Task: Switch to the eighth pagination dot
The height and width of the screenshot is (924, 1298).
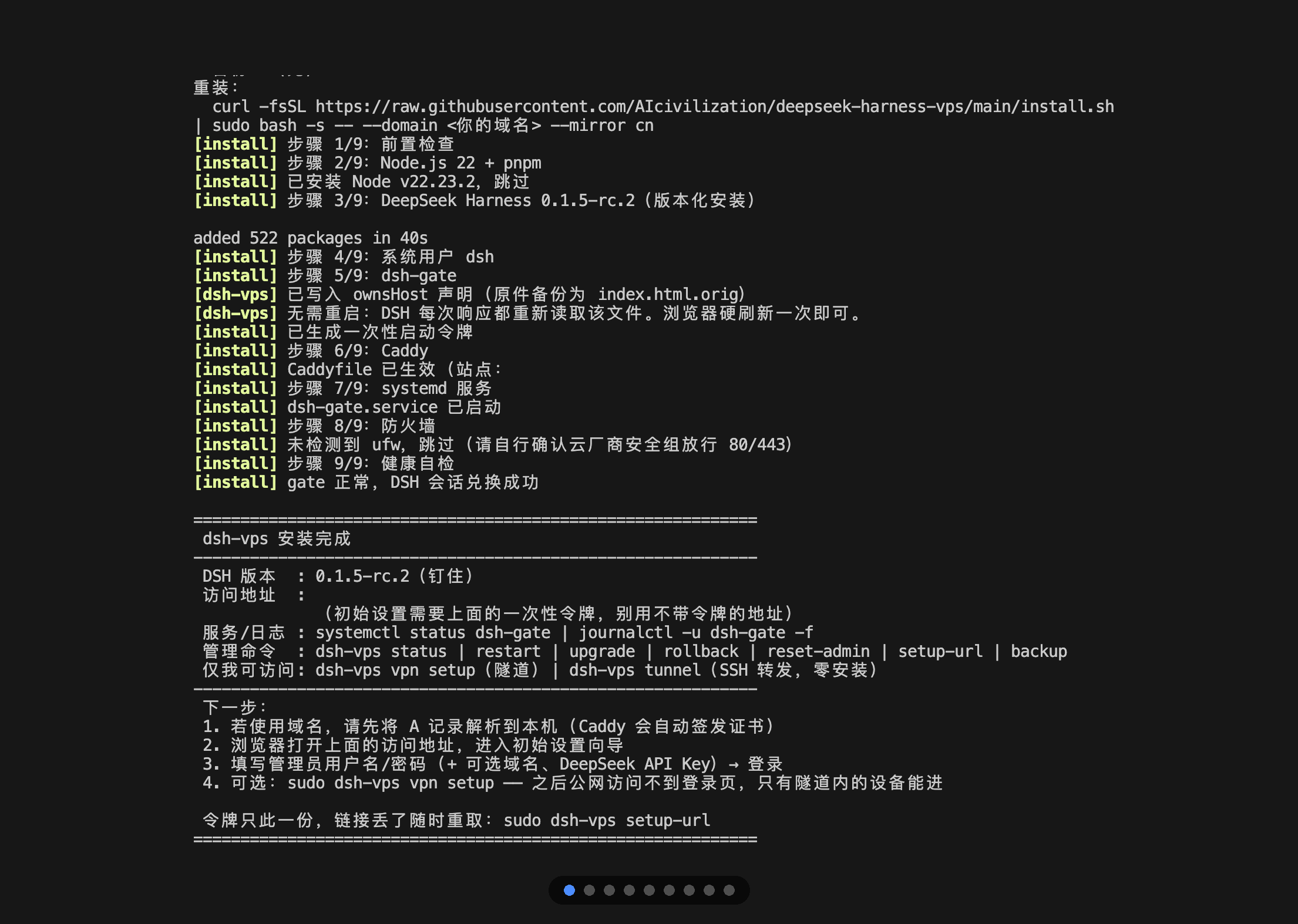Action: [709, 890]
